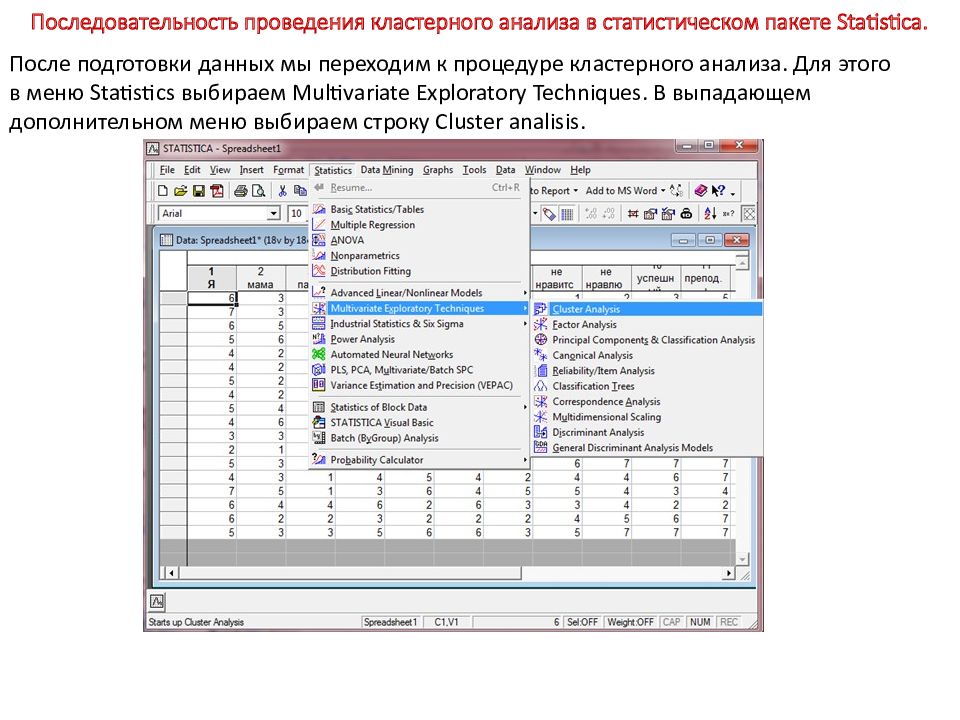This screenshot has height=720, width=960.
Task: Click the spreadsheet vertical scroll-down arrow
Action: [x=742, y=559]
